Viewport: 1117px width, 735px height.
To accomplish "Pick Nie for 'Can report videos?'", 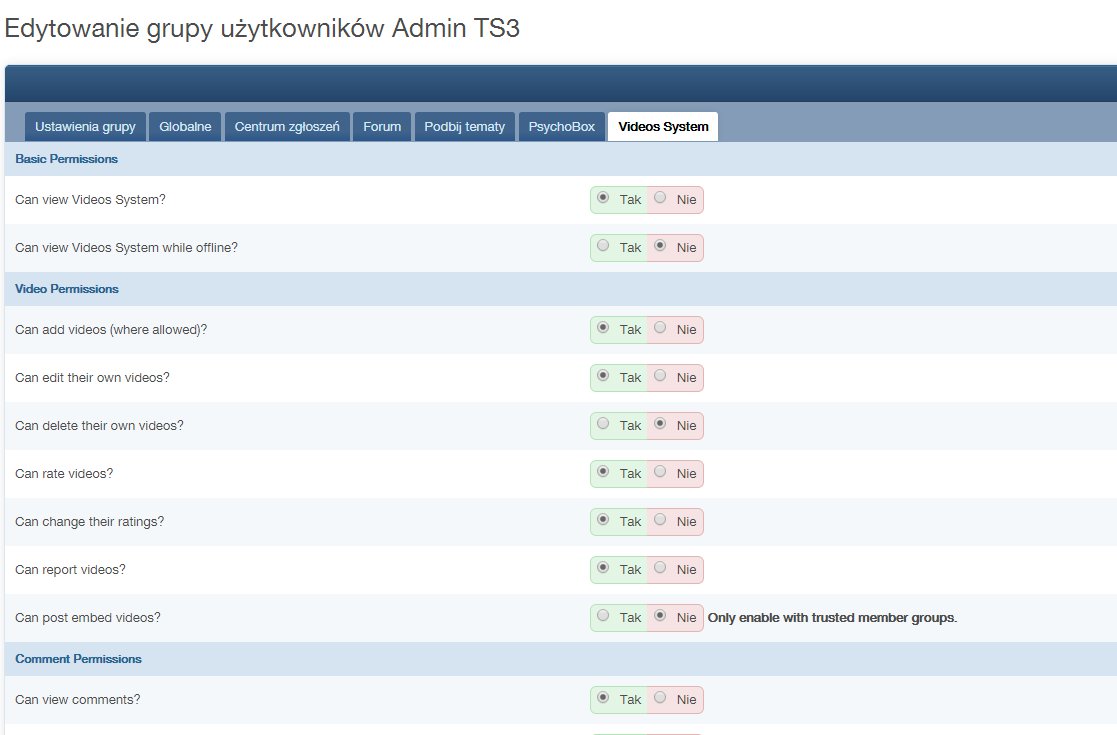I will (x=660, y=568).
